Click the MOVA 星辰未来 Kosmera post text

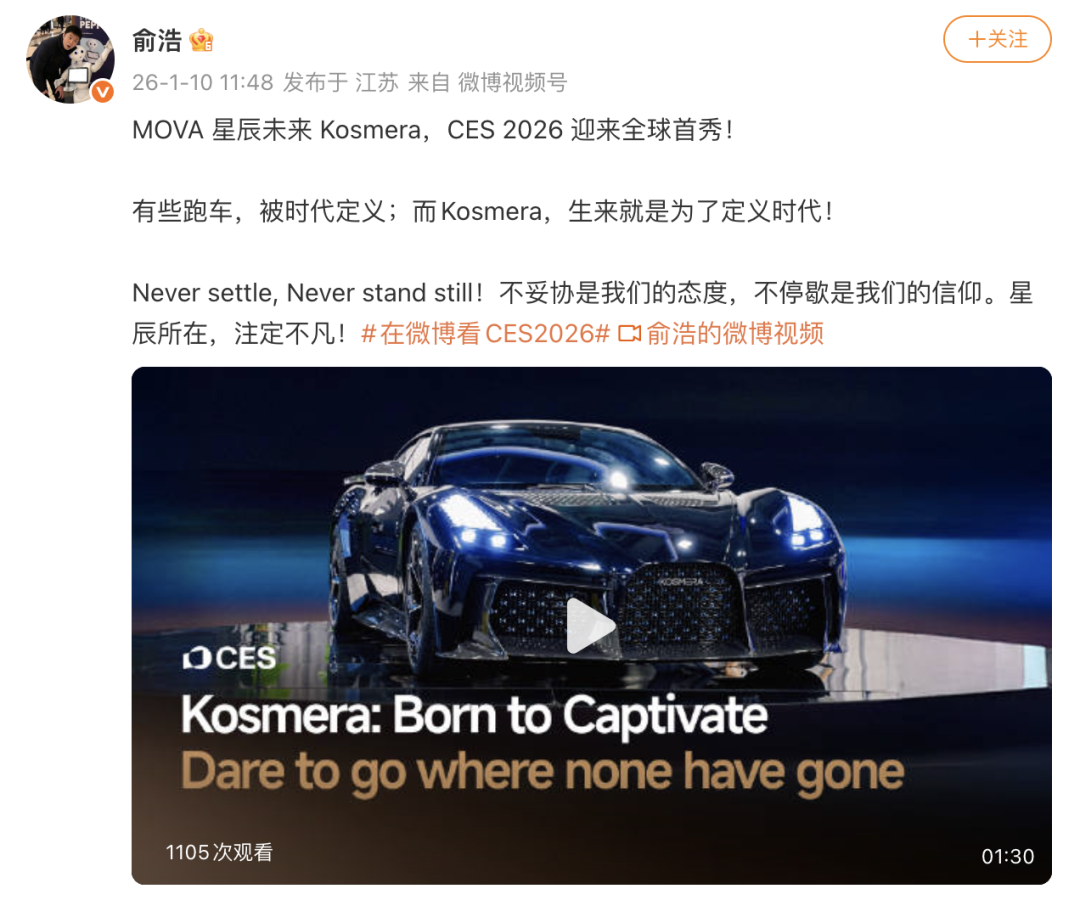point(433,130)
